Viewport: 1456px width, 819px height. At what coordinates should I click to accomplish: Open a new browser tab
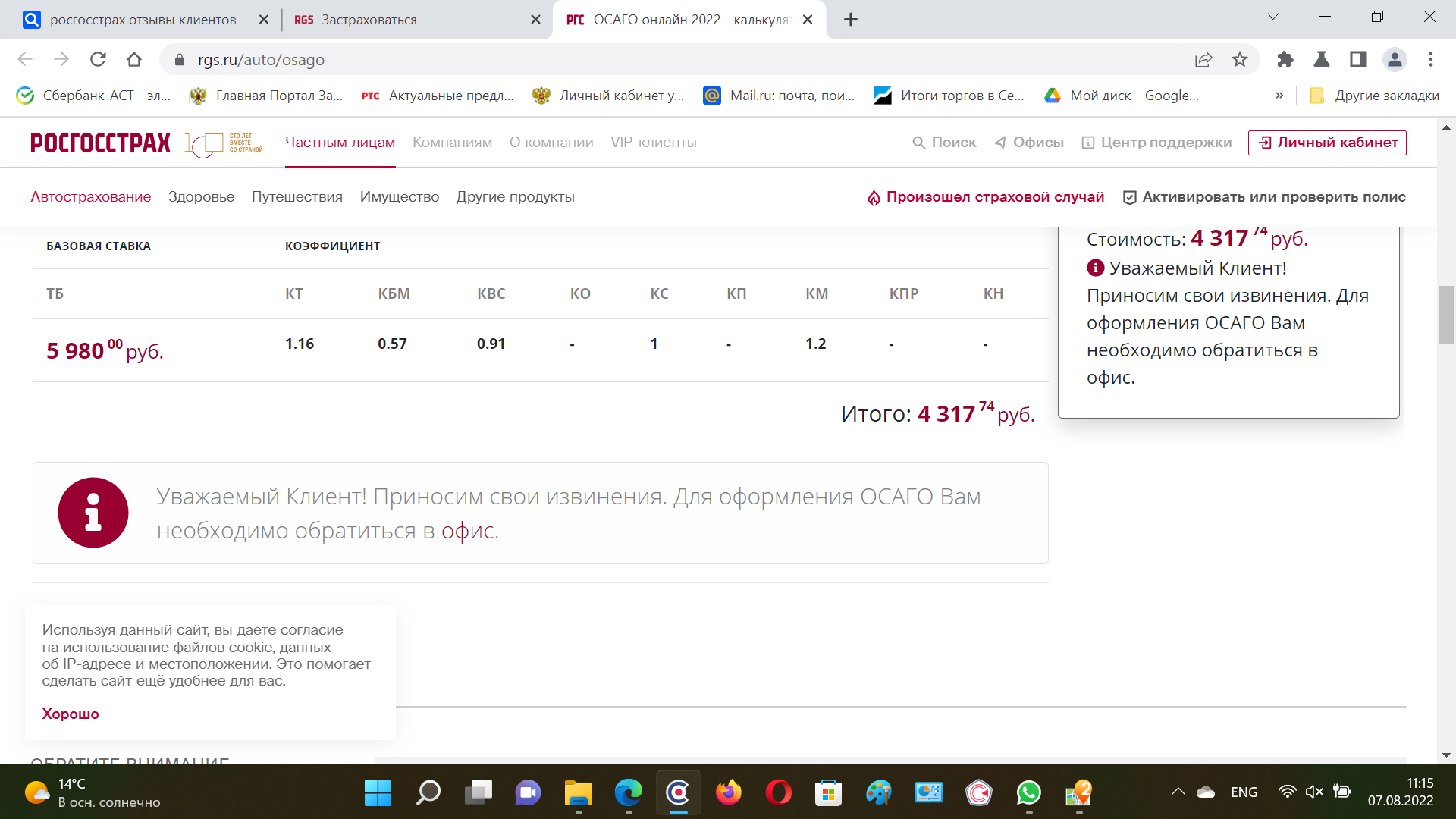point(851,20)
